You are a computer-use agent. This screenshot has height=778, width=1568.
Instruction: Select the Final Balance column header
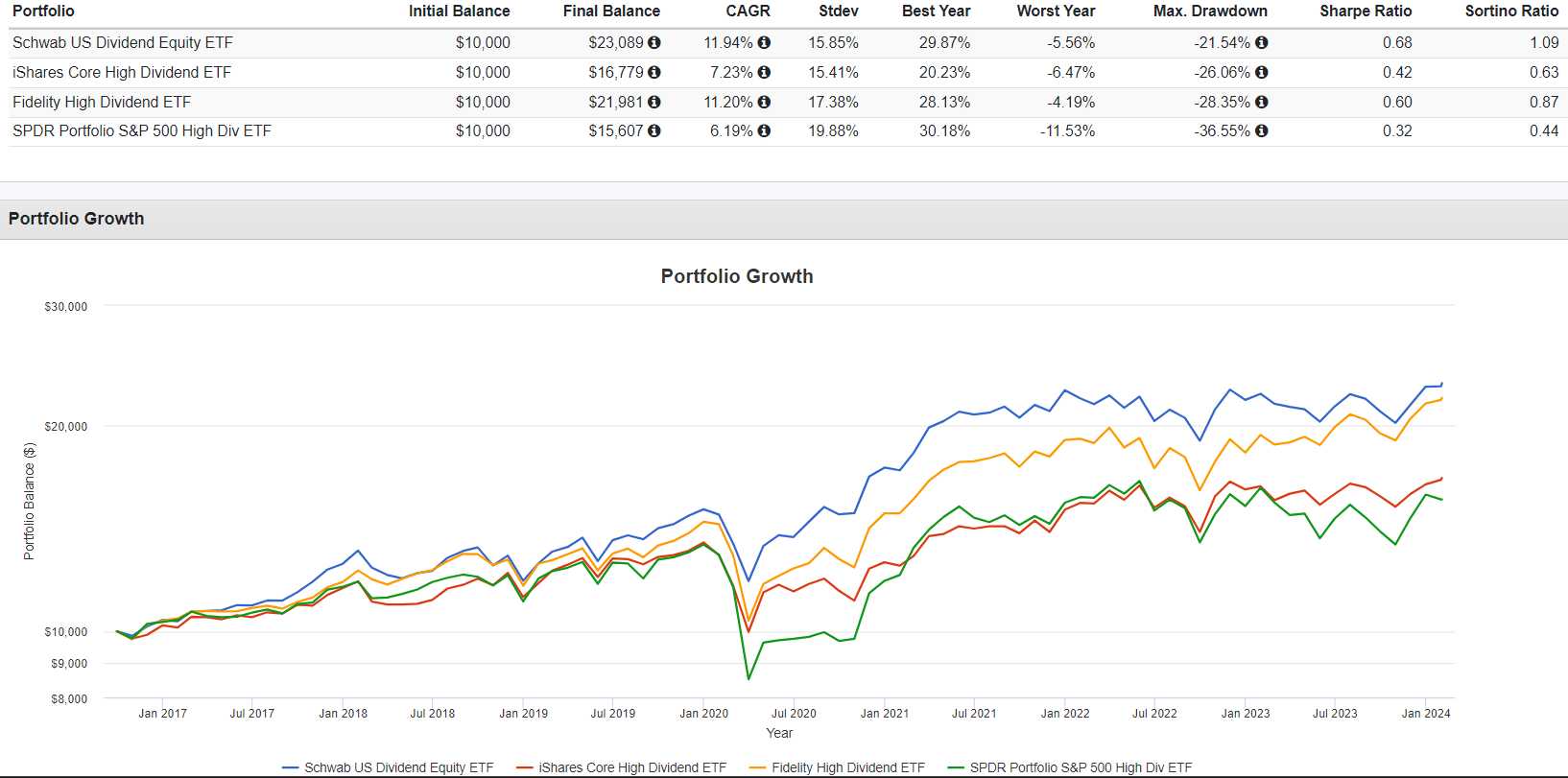coord(611,11)
